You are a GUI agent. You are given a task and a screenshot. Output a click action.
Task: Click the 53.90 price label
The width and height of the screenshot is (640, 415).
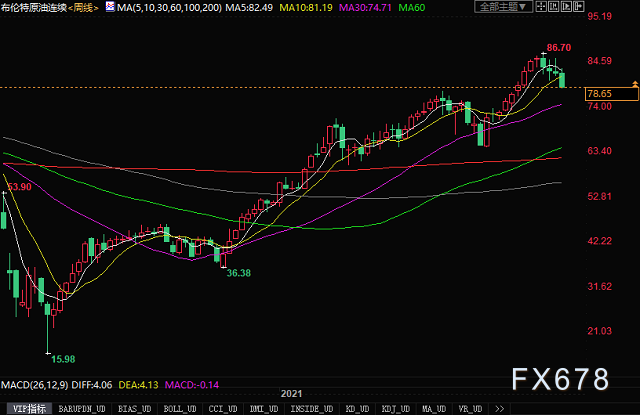(x=20, y=187)
